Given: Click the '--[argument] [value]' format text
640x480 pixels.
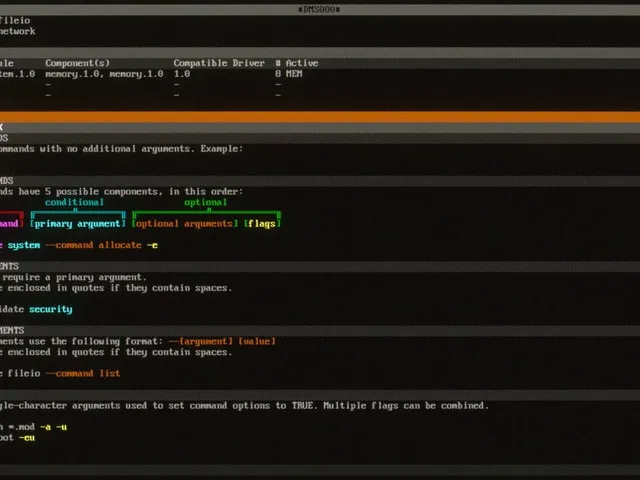Looking at the screenshot, I should [x=222, y=341].
